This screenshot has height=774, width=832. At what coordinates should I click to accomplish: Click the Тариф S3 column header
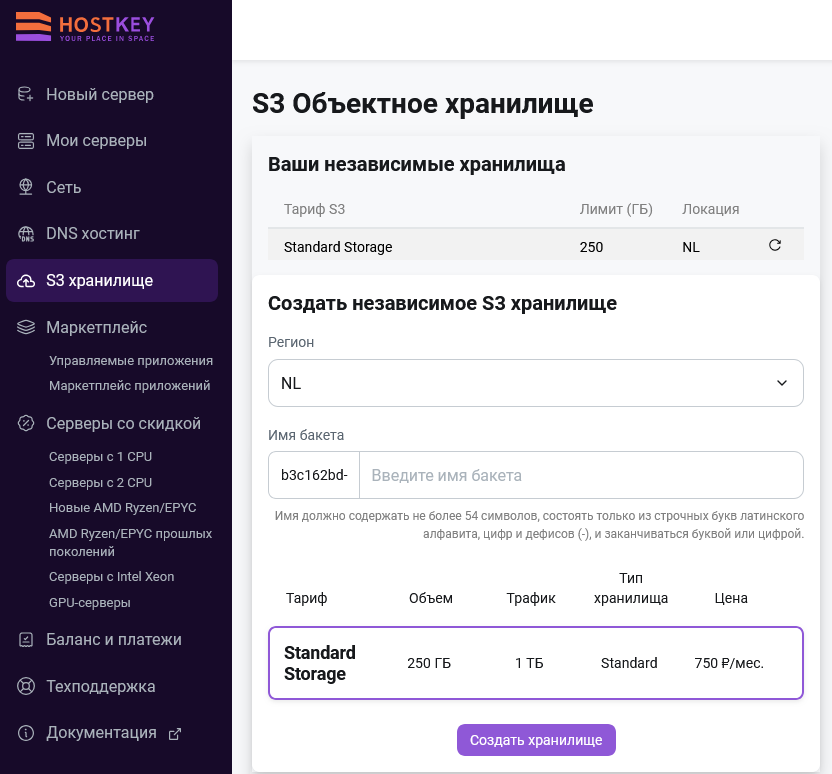[314, 209]
